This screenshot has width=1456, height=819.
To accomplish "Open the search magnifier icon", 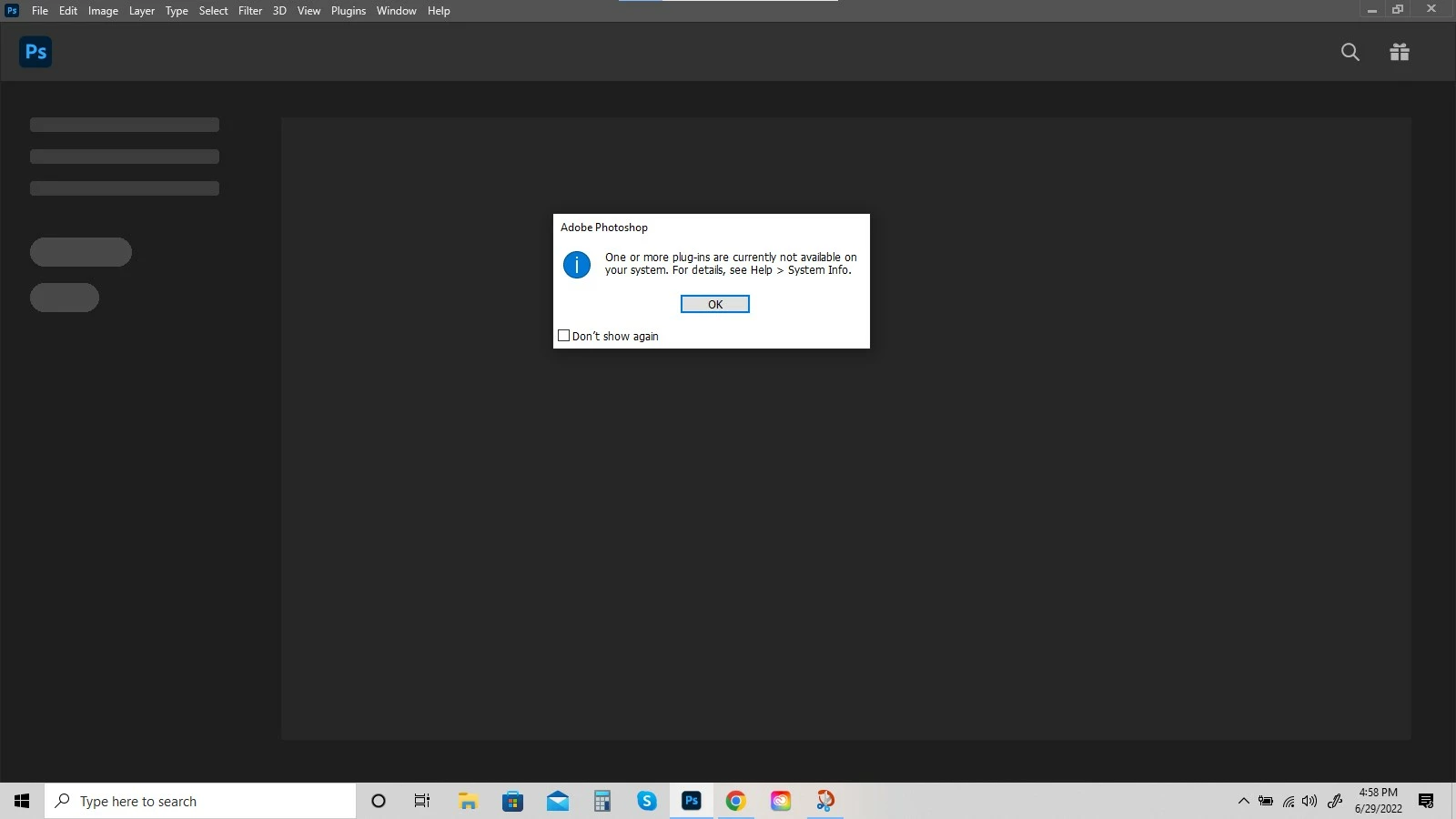I will (x=1350, y=52).
